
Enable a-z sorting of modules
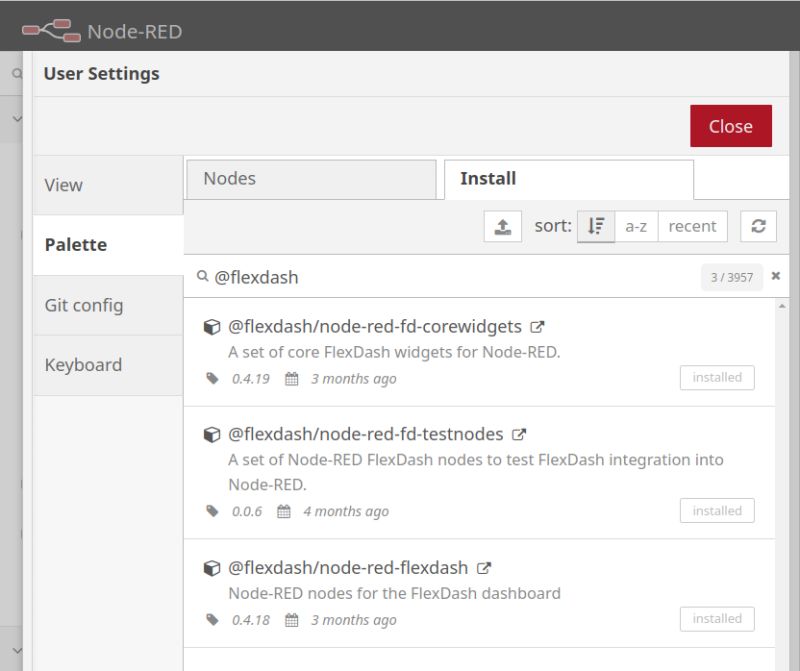click(636, 226)
